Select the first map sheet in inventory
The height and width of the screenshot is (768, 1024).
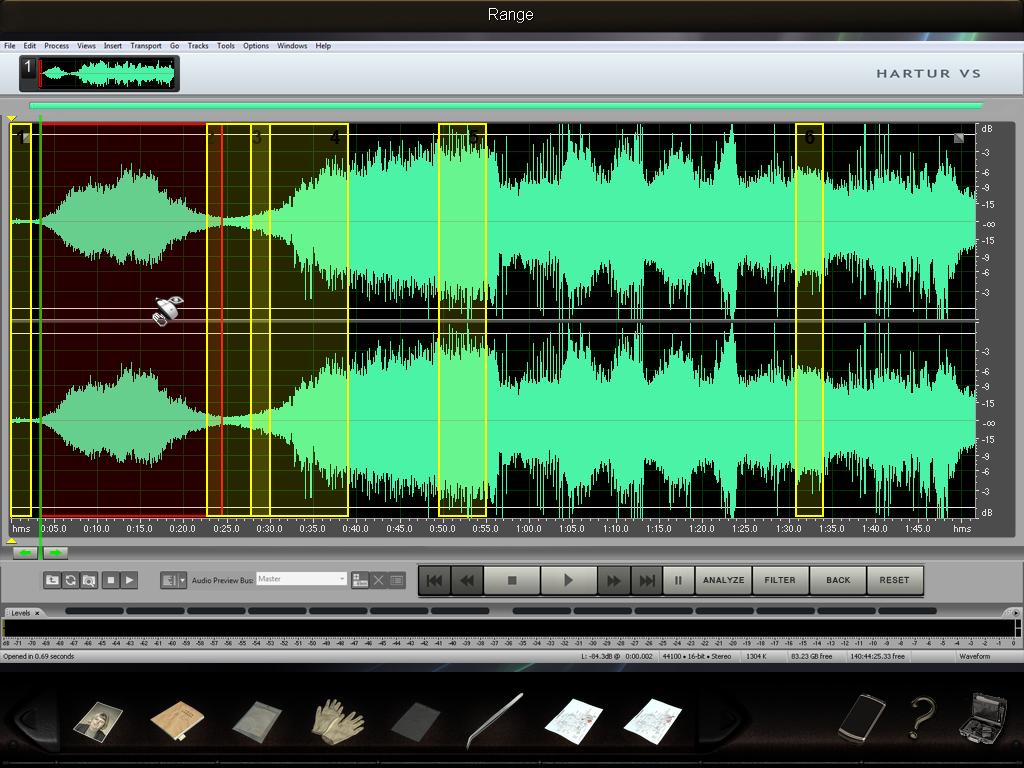point(573,721)
